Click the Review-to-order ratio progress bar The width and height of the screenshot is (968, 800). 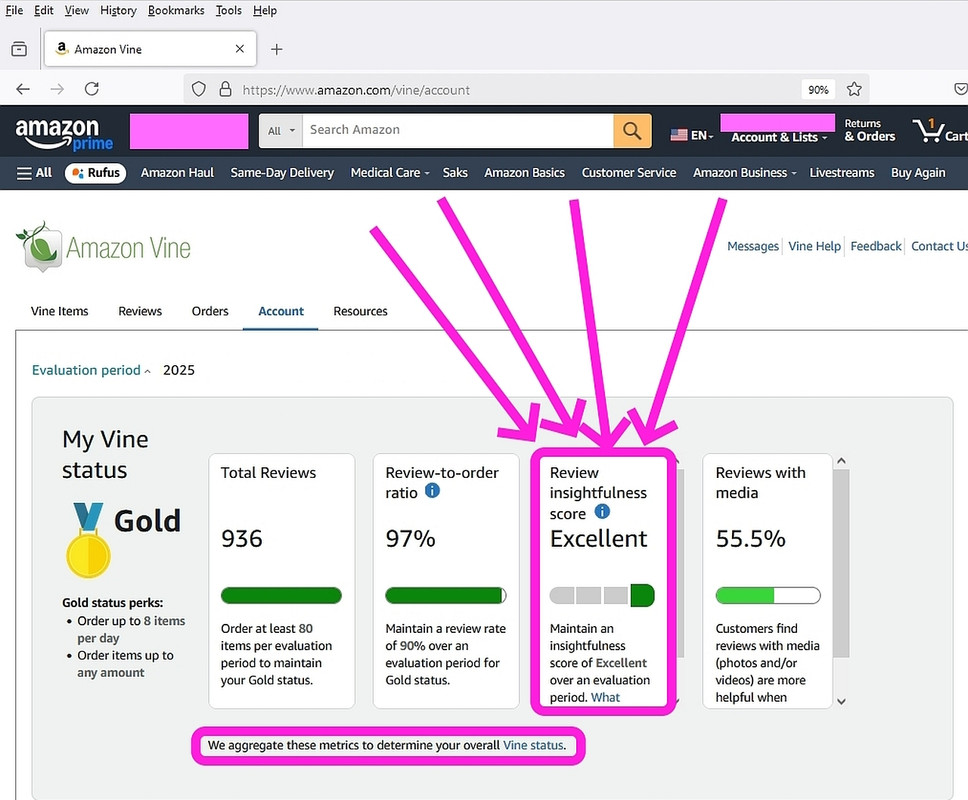[x=446, y=596]
